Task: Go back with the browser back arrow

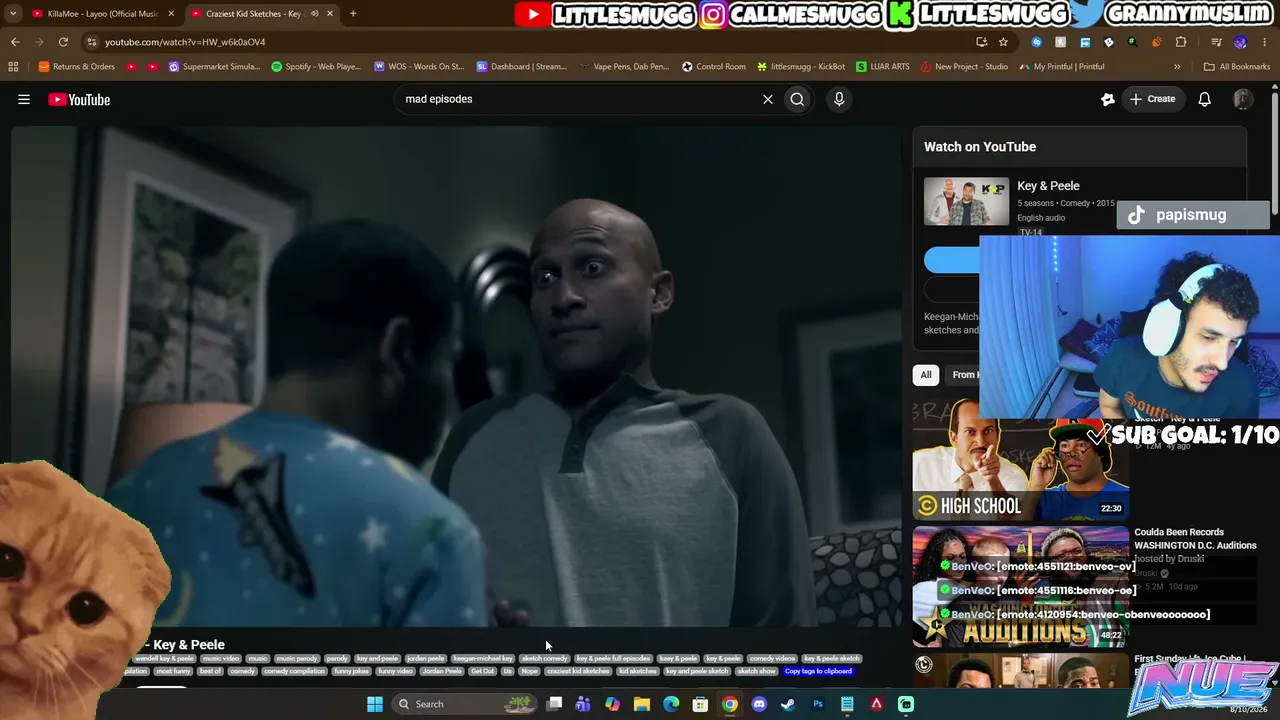Action: pos(15,42)
